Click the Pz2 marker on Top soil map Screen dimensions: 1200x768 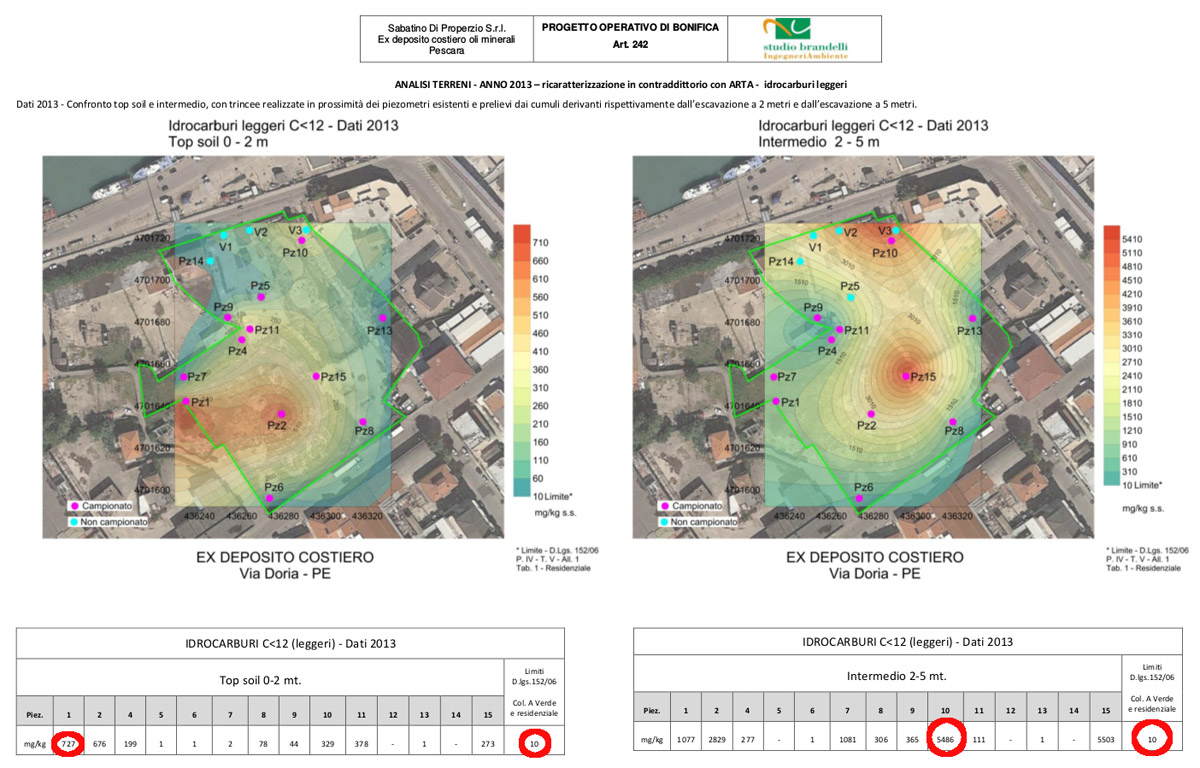(280, 412)
